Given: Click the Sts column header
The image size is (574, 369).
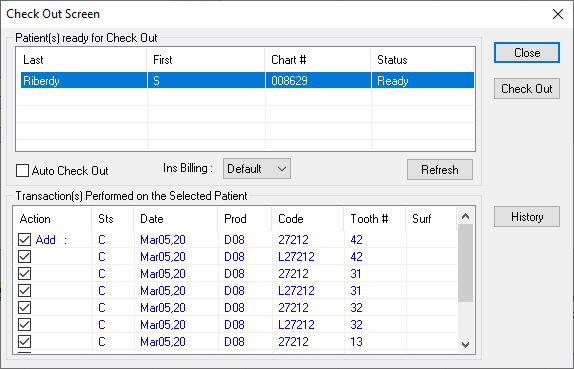Looking at the screenshot, I should (112, 219).
